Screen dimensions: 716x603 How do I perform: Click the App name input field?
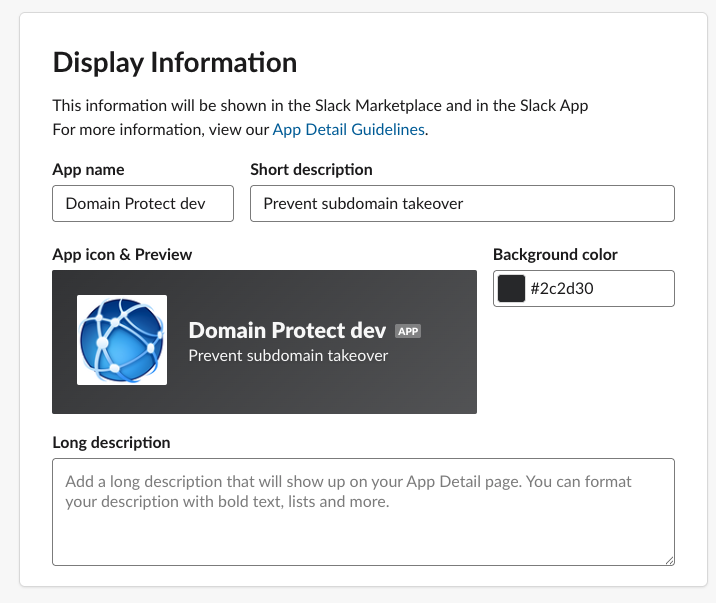[143, 204]
